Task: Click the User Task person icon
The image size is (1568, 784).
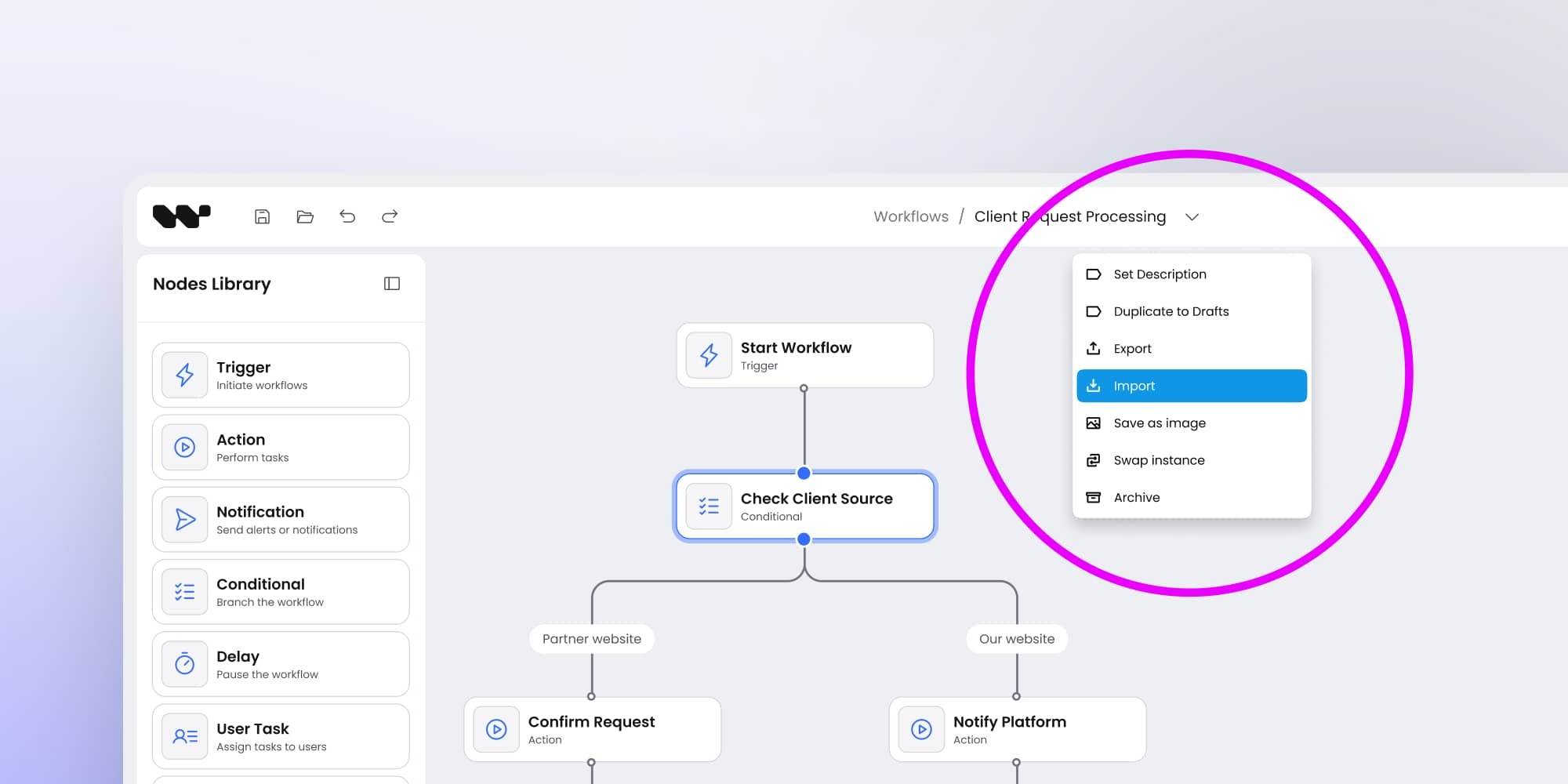Action: [x=185, y=736]
